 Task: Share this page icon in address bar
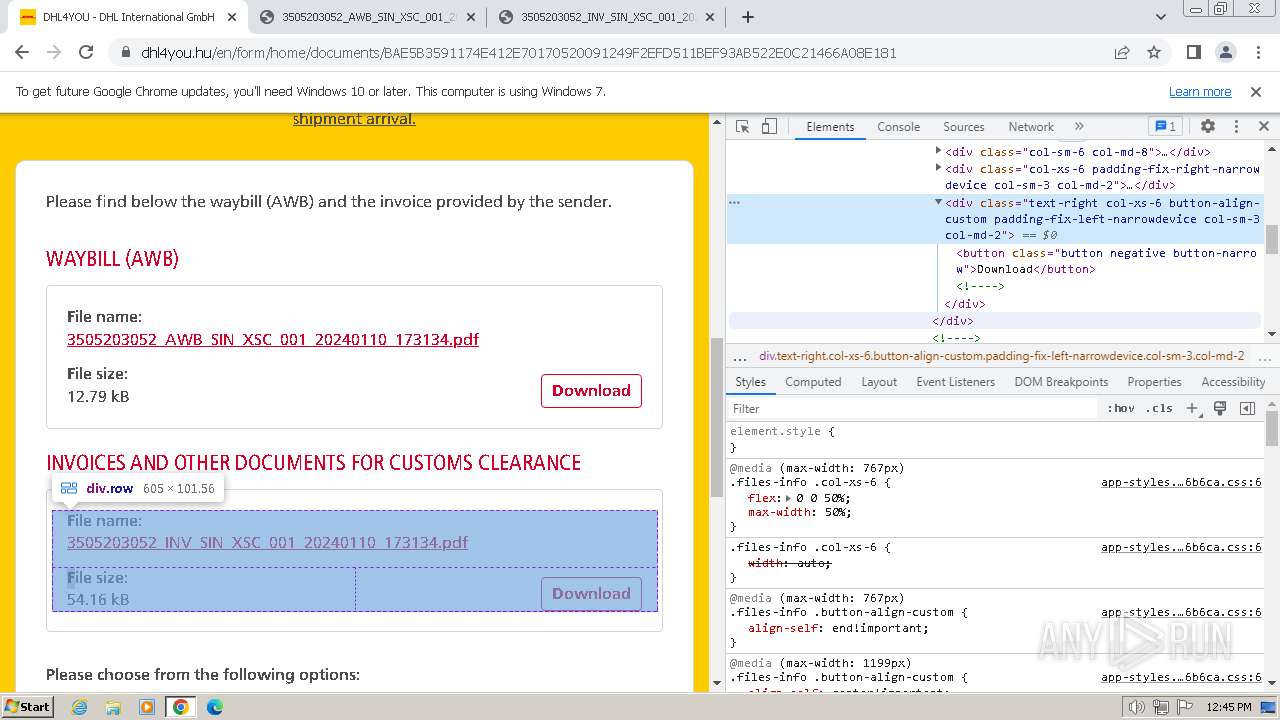[x=1122, y=53]
